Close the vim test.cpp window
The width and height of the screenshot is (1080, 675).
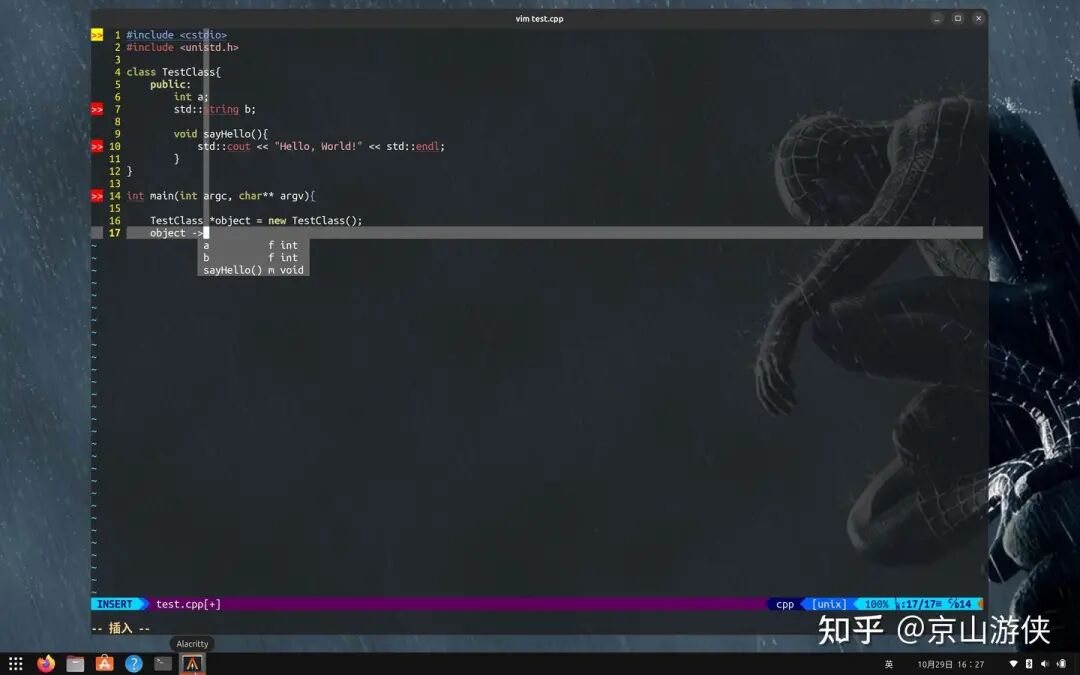(978, 19)
